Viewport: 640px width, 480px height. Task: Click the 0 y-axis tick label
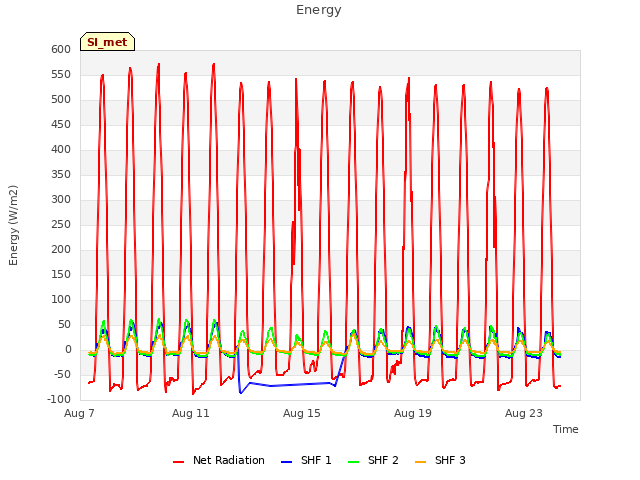[x=69, y=349]
